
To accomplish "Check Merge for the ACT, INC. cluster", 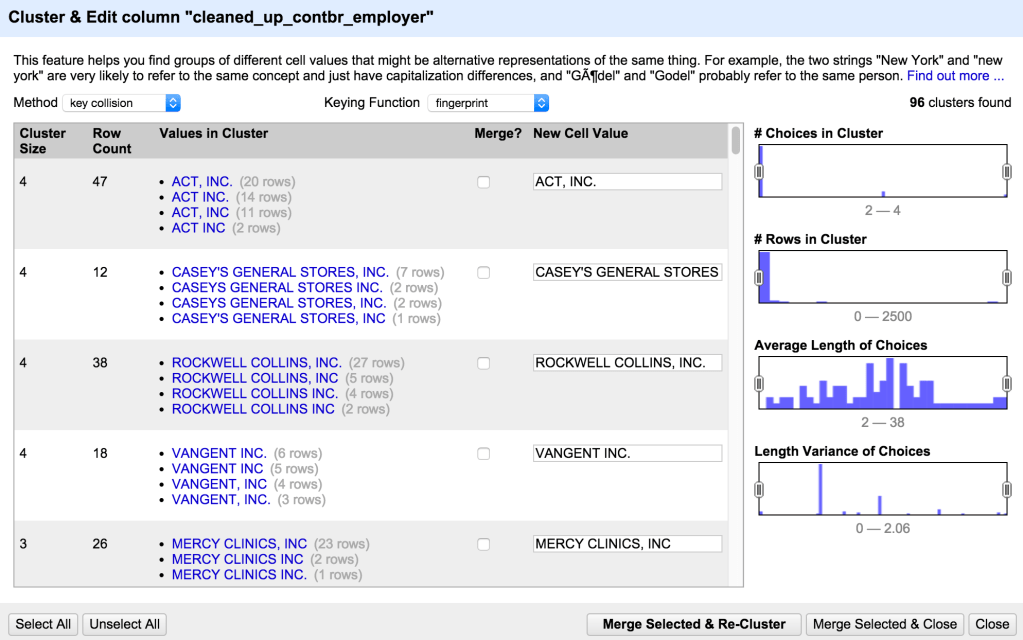I will click(483, 182).
